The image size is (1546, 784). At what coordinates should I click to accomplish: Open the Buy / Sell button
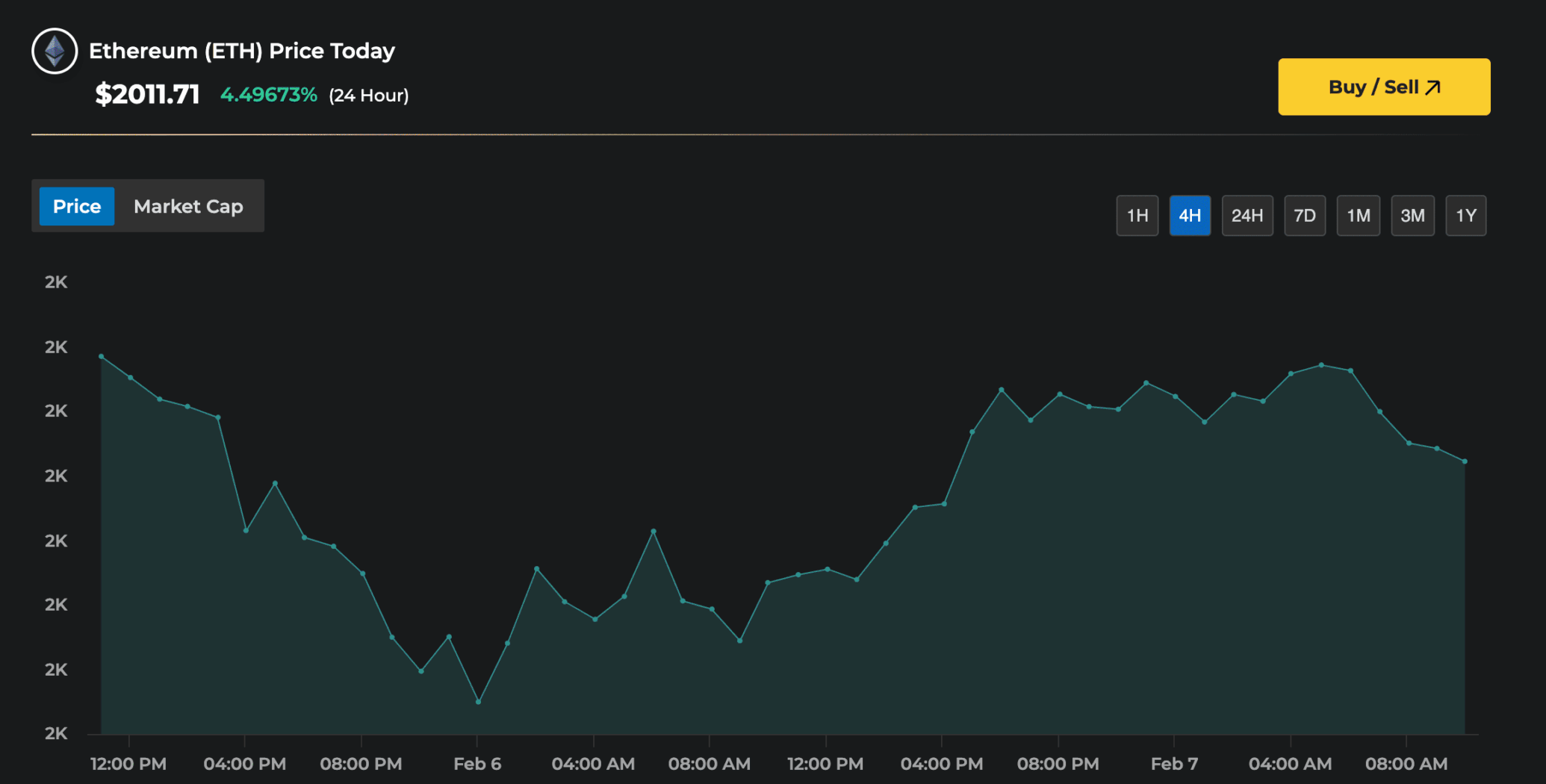[x=1383, y=87]
